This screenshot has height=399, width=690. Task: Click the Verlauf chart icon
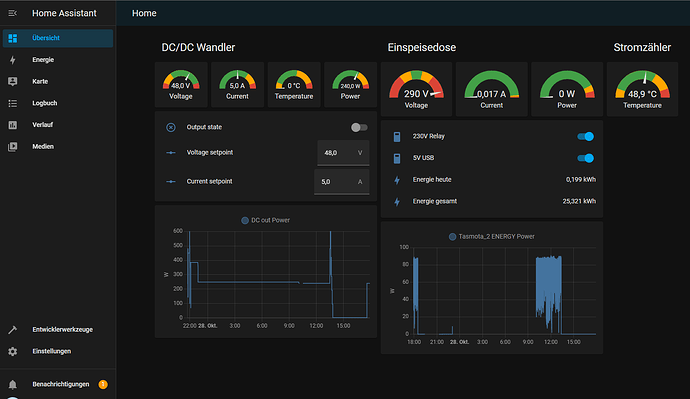pos(13,125)
